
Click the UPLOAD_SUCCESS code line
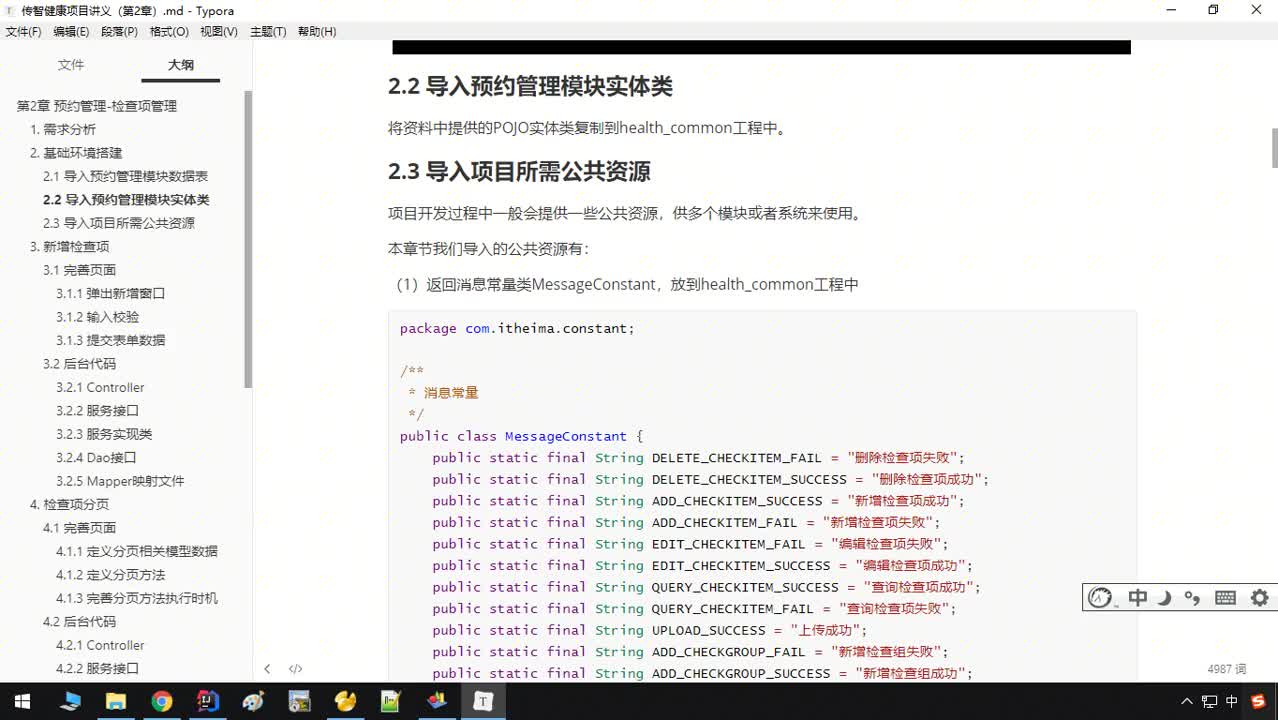pyautogui.click(x=650, y=630)
